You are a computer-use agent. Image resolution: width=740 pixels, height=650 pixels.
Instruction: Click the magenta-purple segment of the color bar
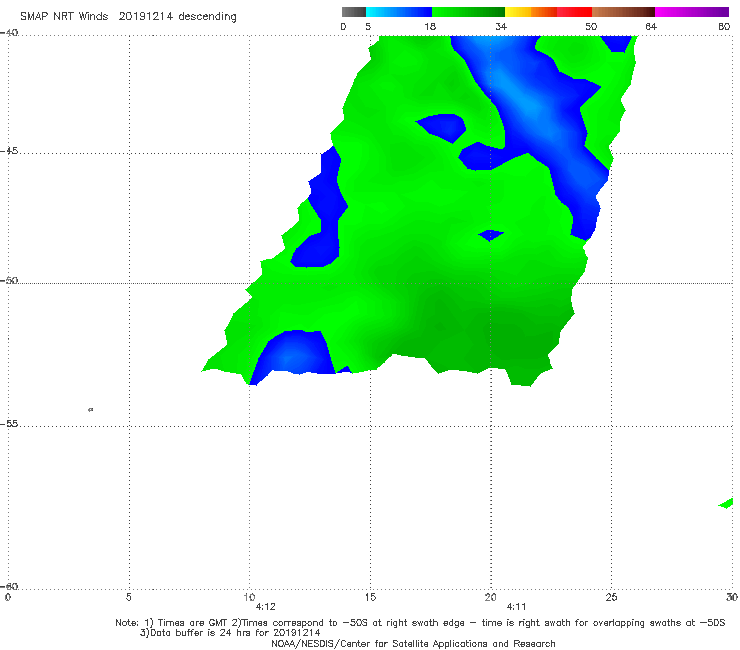pyautogui.click(x=692, y=12)
